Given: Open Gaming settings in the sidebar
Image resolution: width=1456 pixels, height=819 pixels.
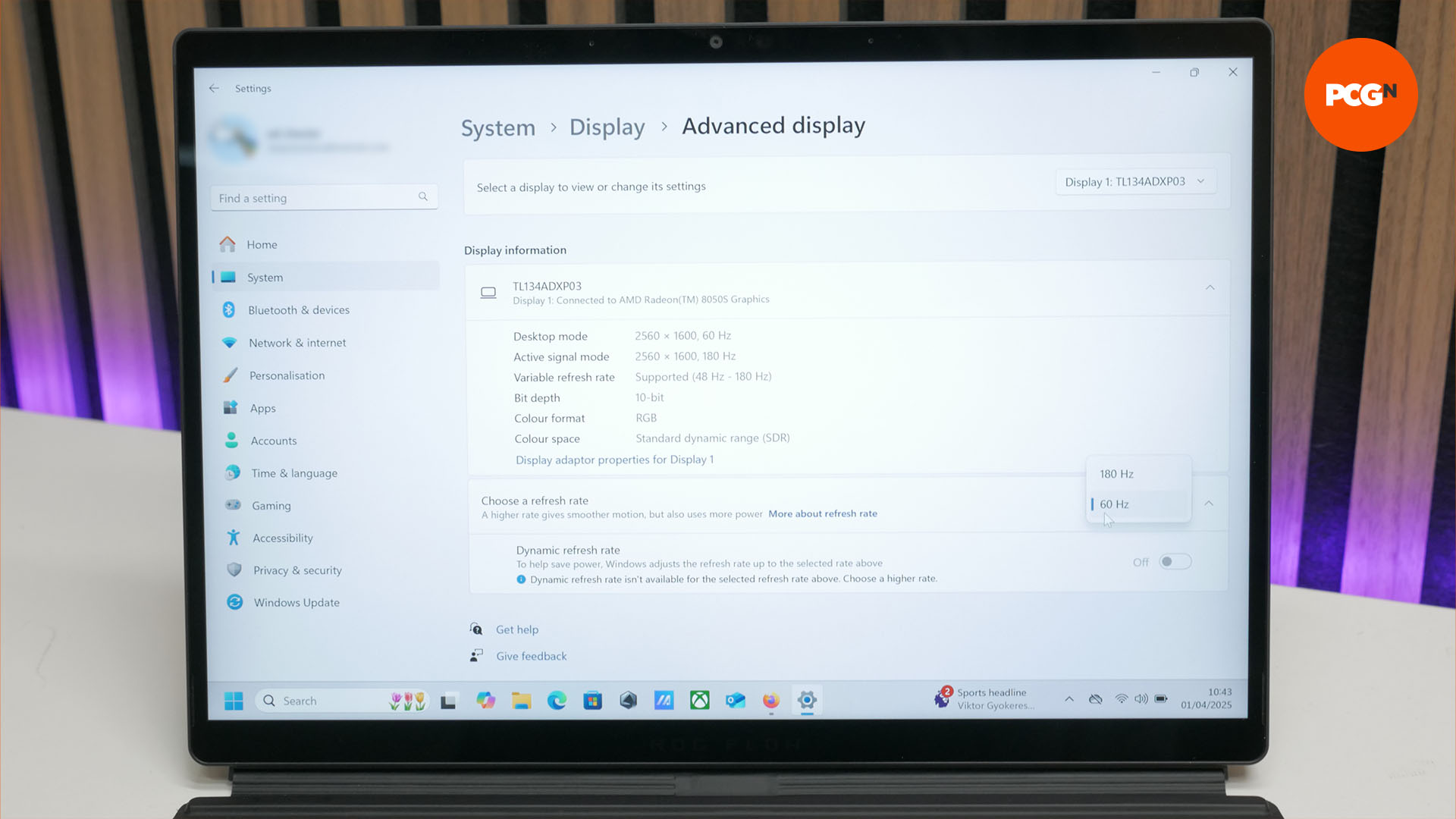Looking at the screenshot, I should click(x=271, y=505).
